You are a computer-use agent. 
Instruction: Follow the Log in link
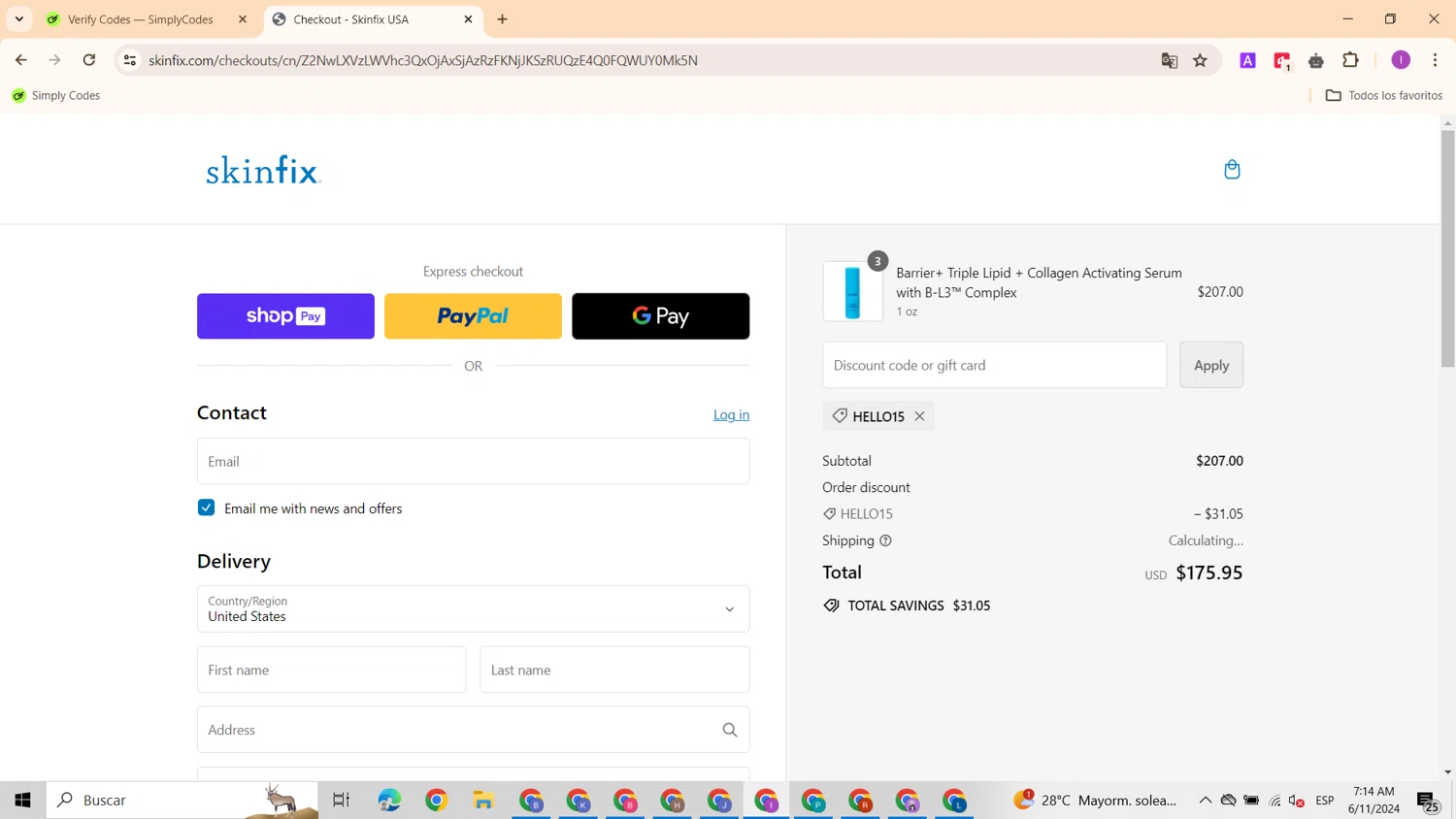click(732, 414)
